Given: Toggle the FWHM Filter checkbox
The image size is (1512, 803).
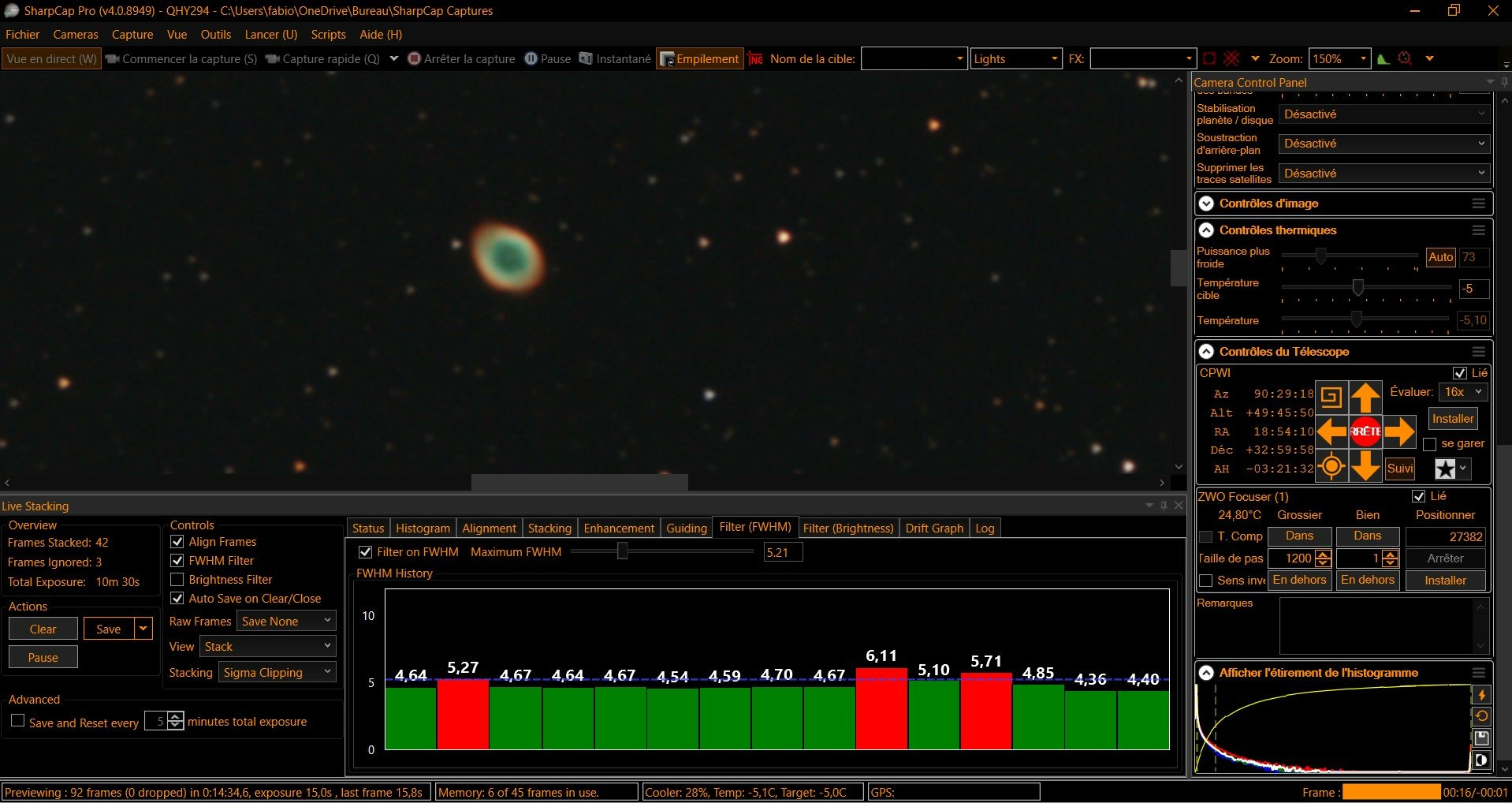Looking at the screenshot, I should coord(177,561).
